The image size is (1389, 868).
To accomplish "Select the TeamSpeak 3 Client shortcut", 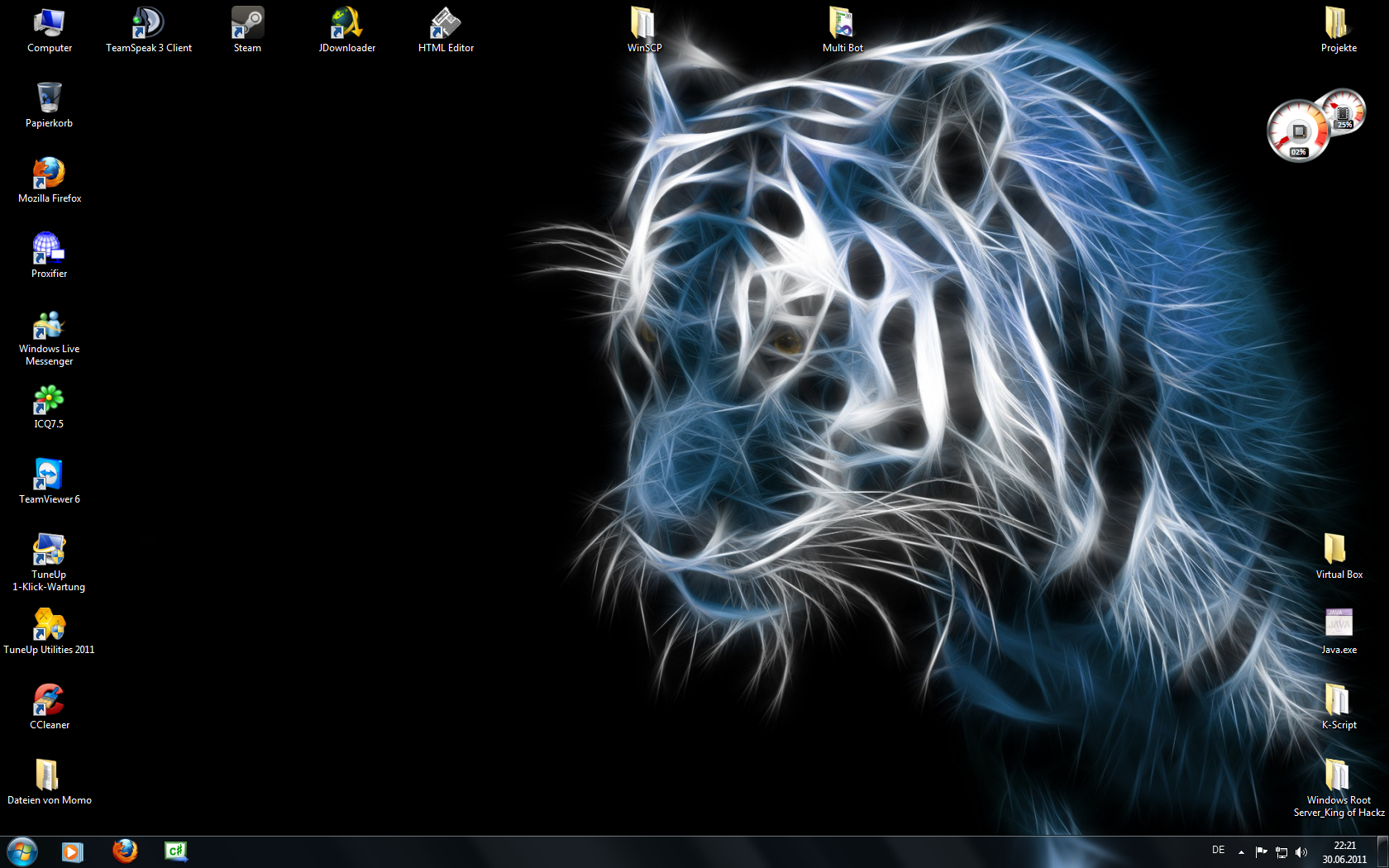I will coord(149,31).
